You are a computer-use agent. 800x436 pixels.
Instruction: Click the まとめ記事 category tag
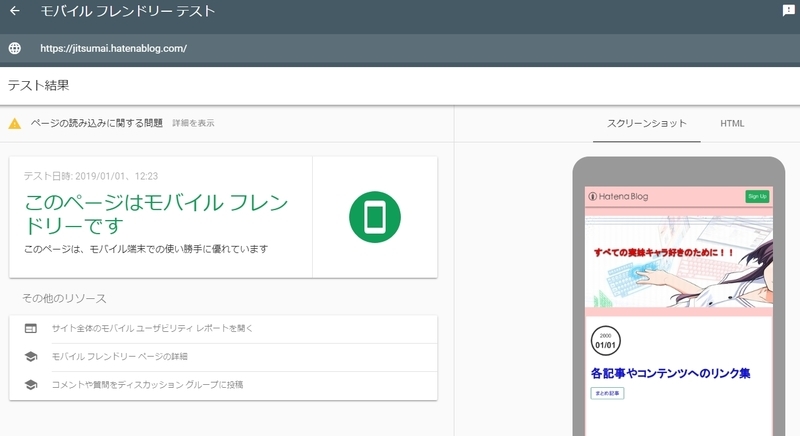[x=607, y=393]
